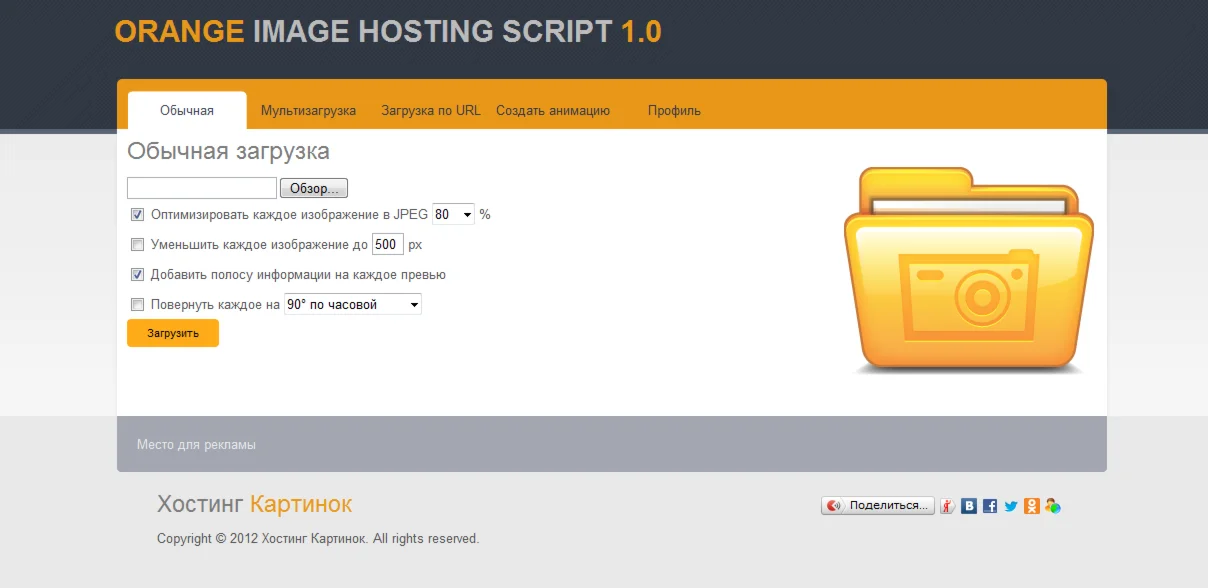This screenshot has height=588, width=1208.
Task: Click the Orange Image Hosting Script title
Action: [x=388, y=32]
